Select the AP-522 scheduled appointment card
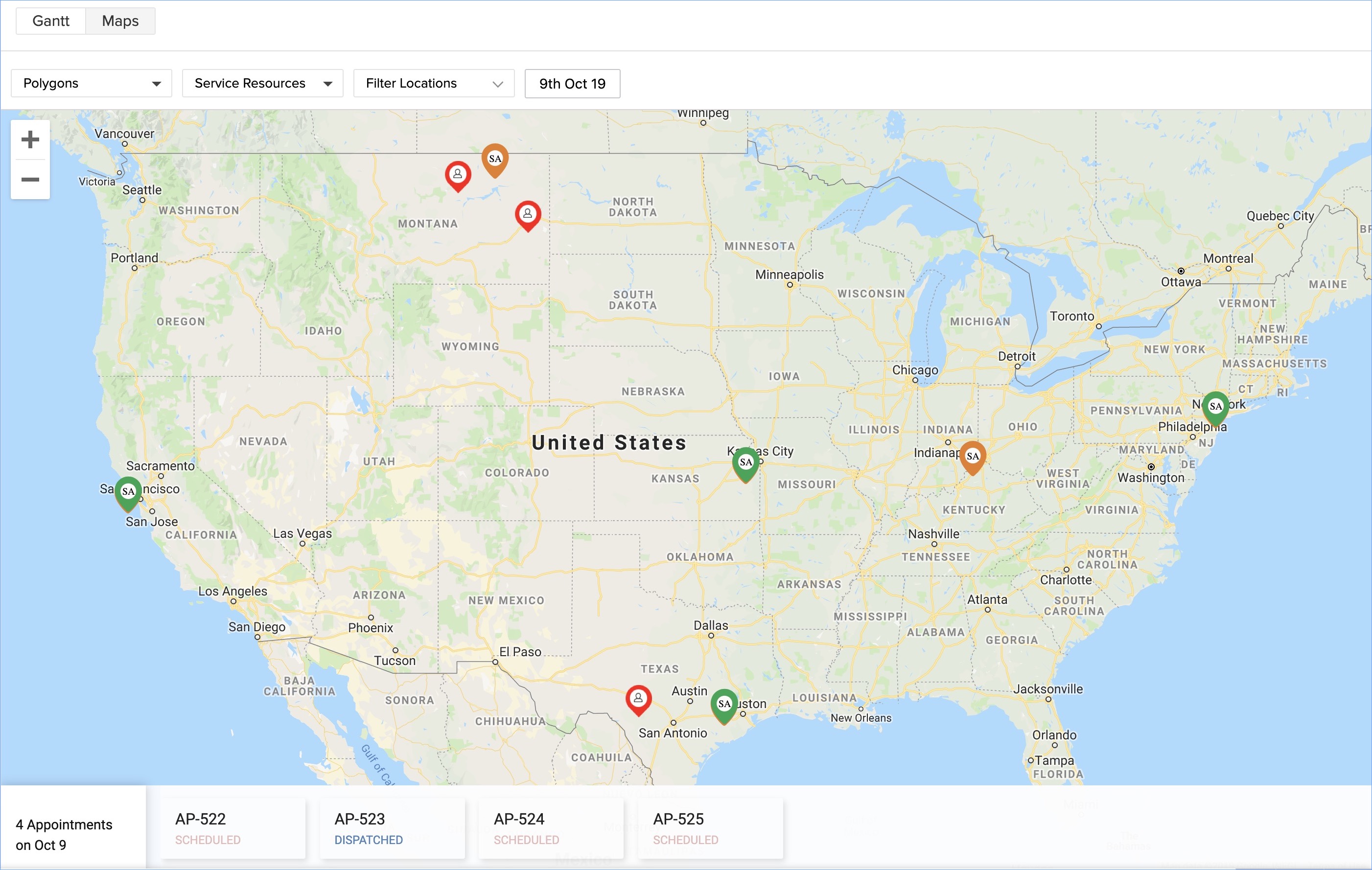 pos(233,828)
